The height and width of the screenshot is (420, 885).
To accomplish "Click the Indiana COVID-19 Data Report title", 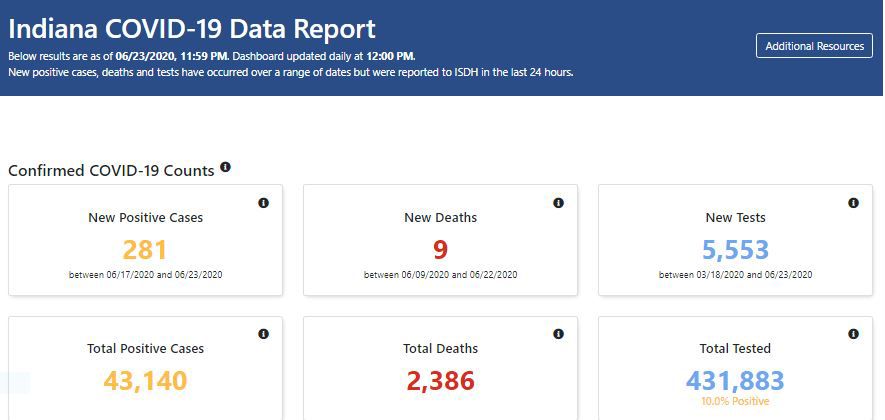I will tap(192, 29).
